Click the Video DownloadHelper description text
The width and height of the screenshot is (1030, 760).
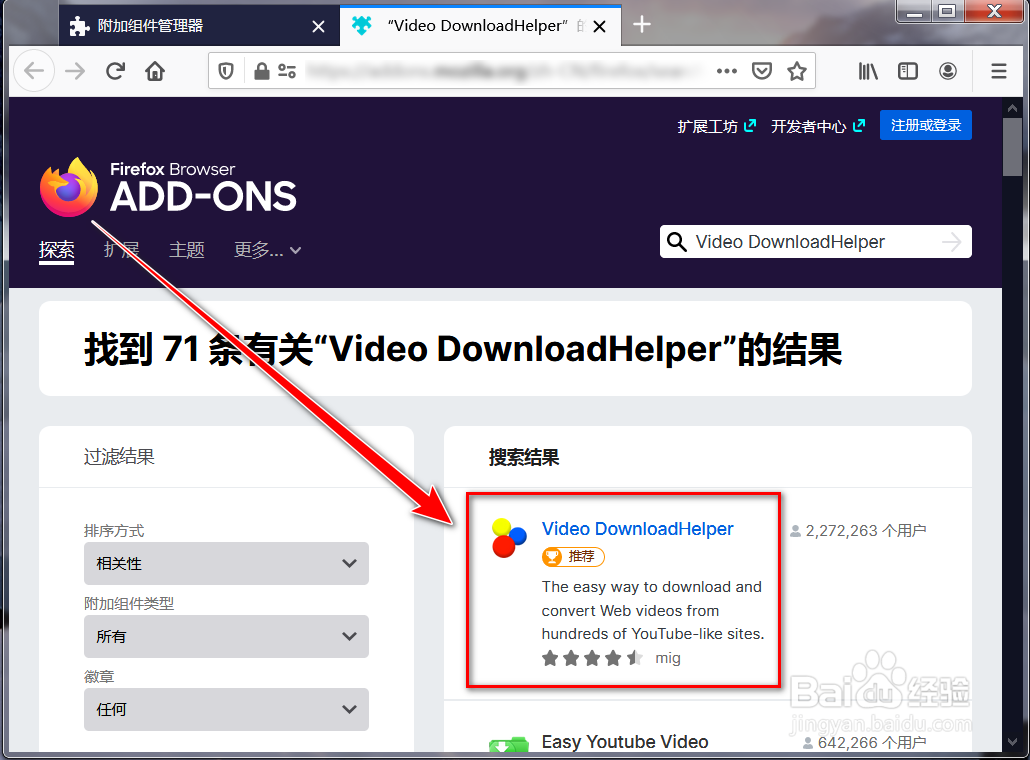(652, 610)
